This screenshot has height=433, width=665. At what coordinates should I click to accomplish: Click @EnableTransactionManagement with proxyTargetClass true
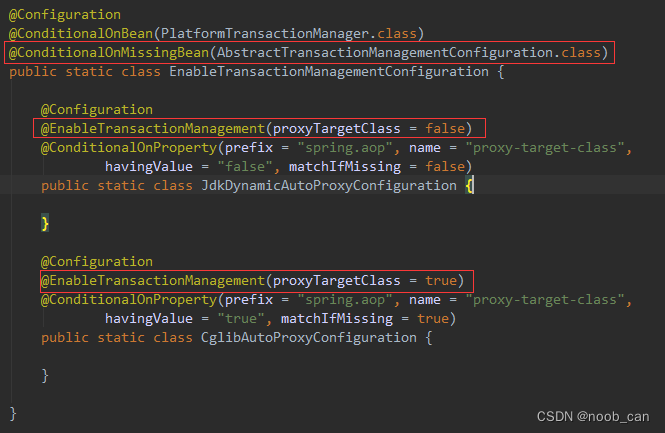pyautogui.click(x=153, y=280)
